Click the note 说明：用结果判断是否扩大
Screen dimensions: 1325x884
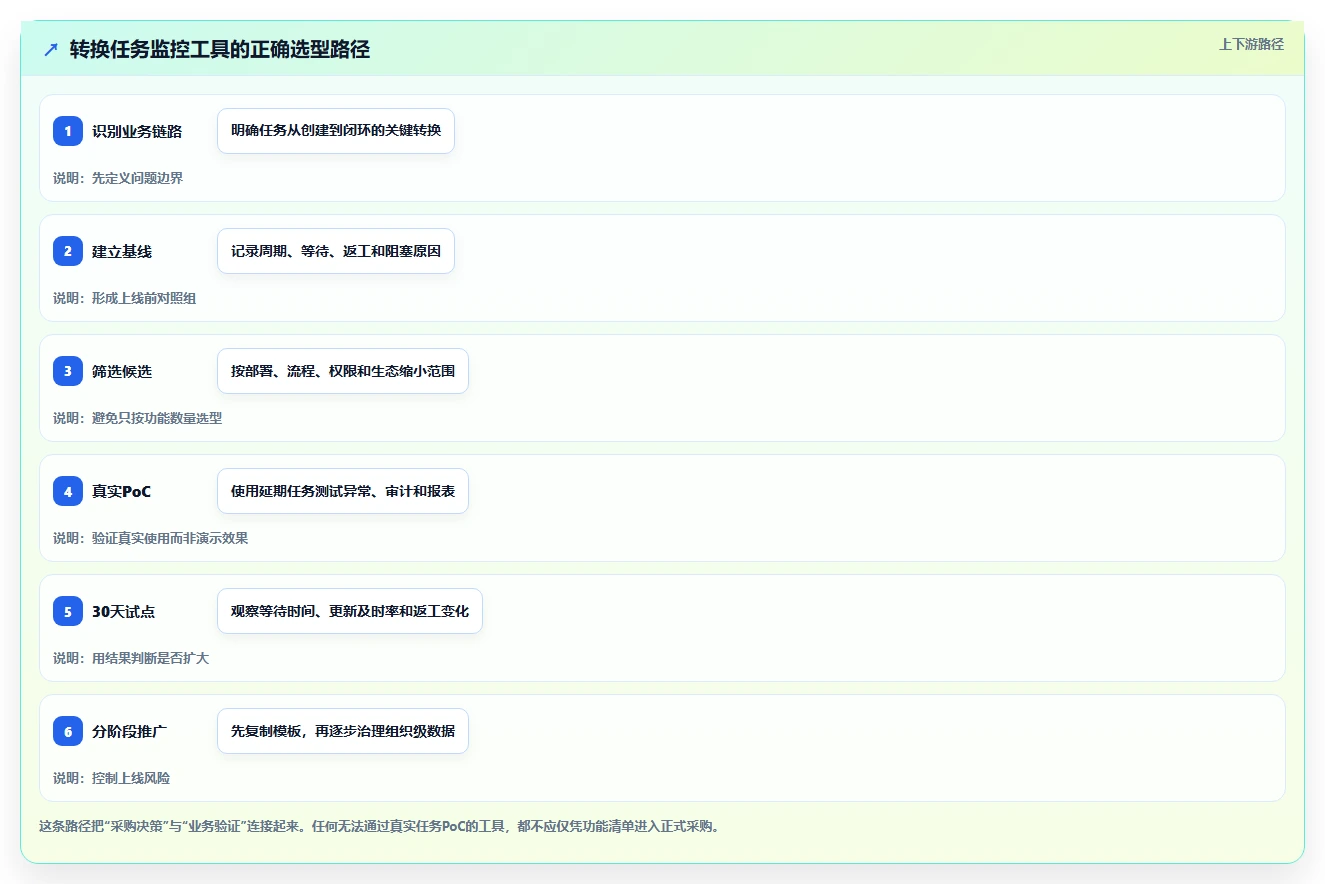(x=131, y=658)
